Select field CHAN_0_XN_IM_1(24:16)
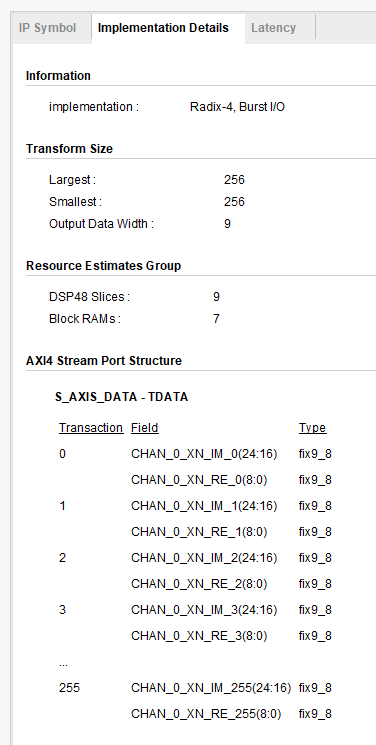This screenshot has width=376, height=745. coord(204,506)
